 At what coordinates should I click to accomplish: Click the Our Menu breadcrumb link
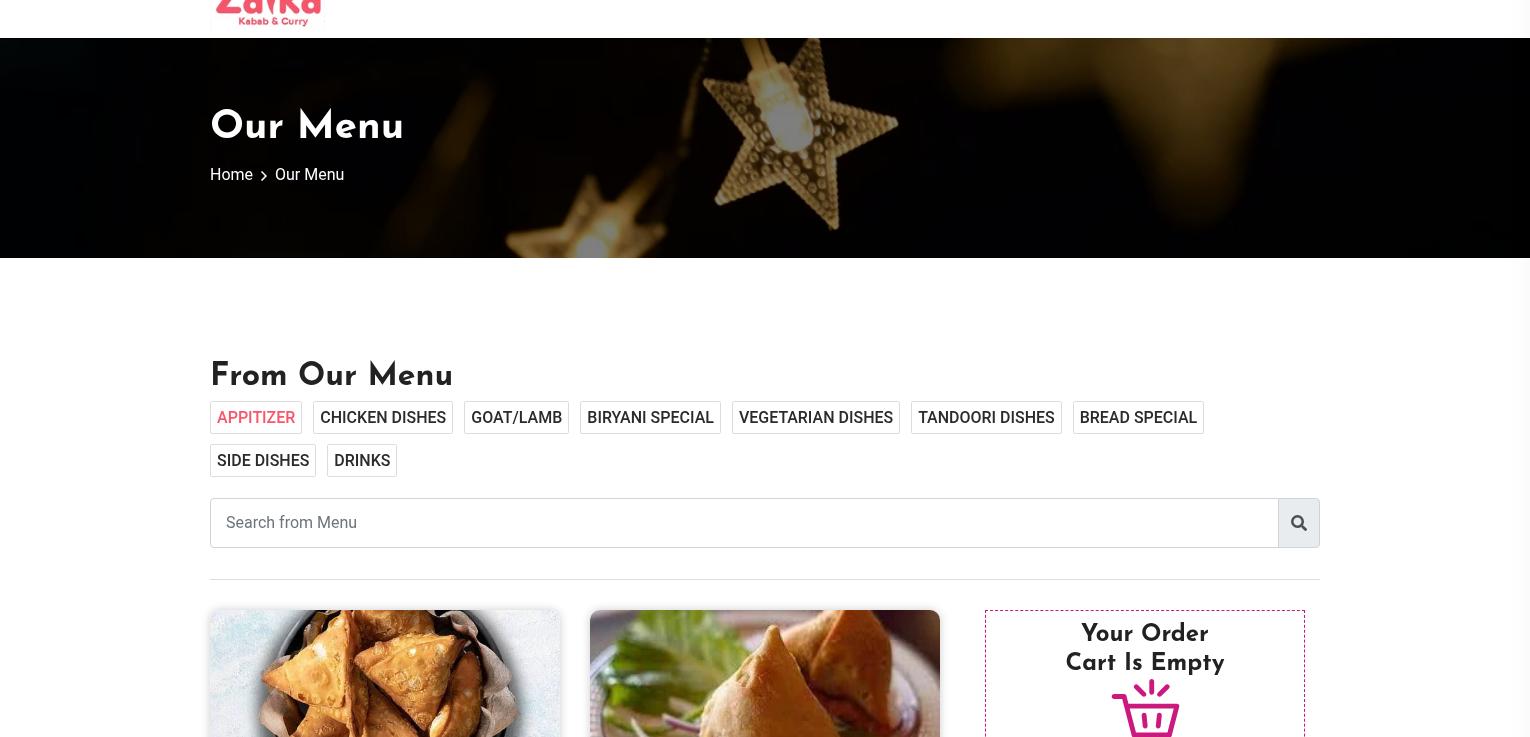tap(309, 175)
